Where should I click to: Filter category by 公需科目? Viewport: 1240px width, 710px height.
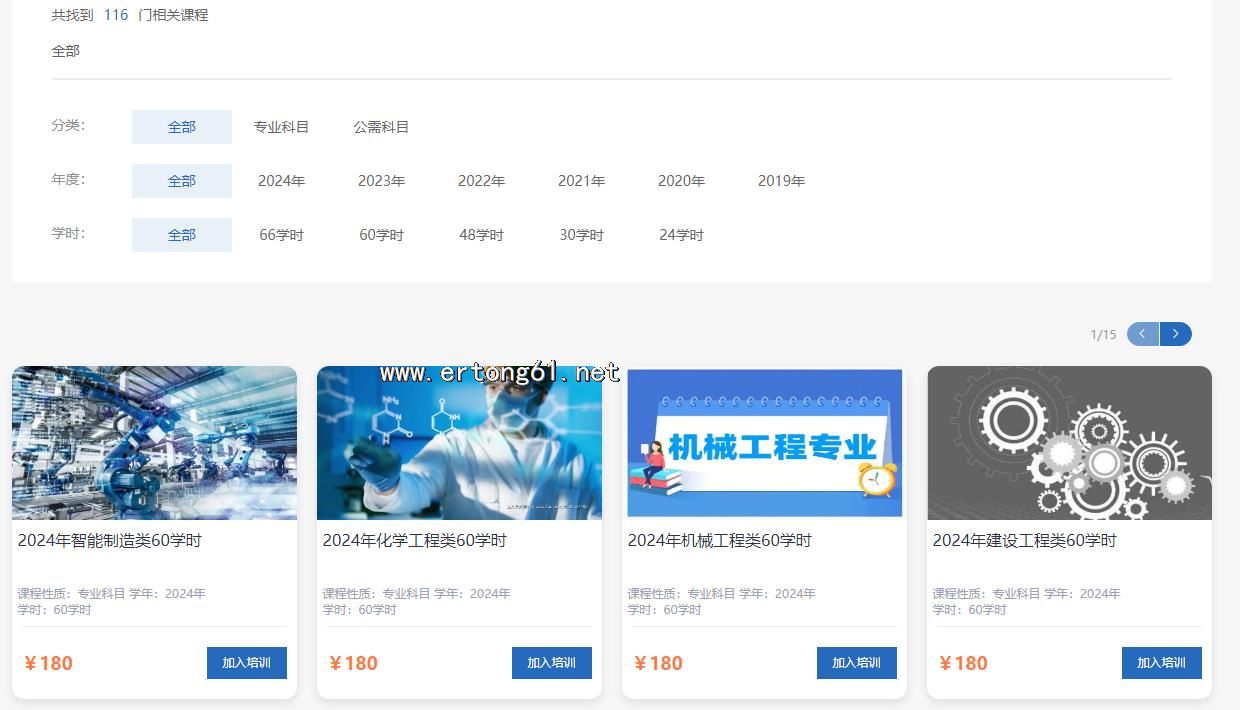coord(381,127)
